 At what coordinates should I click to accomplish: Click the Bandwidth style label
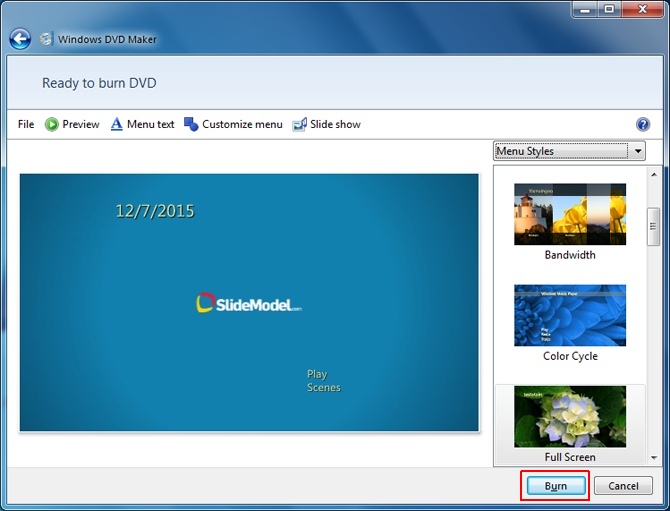[570, 255]
